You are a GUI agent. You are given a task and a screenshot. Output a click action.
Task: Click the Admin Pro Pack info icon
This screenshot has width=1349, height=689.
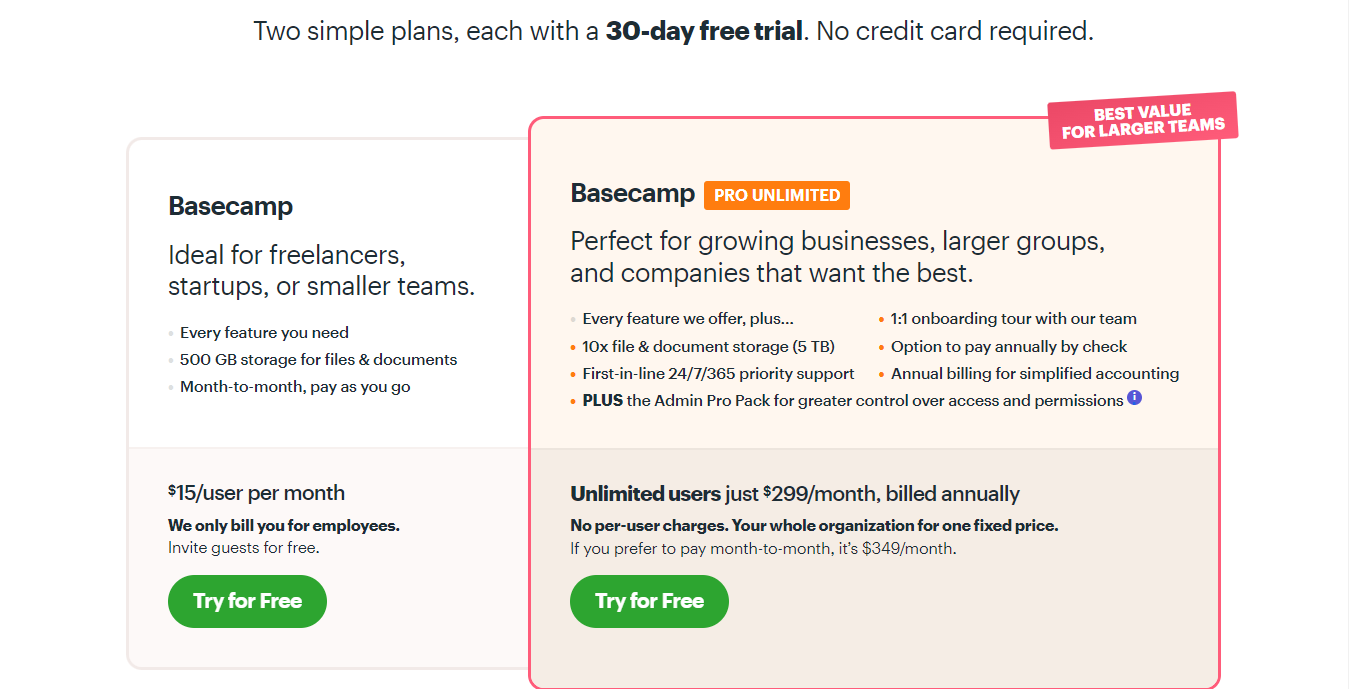tap(1134, 398)
